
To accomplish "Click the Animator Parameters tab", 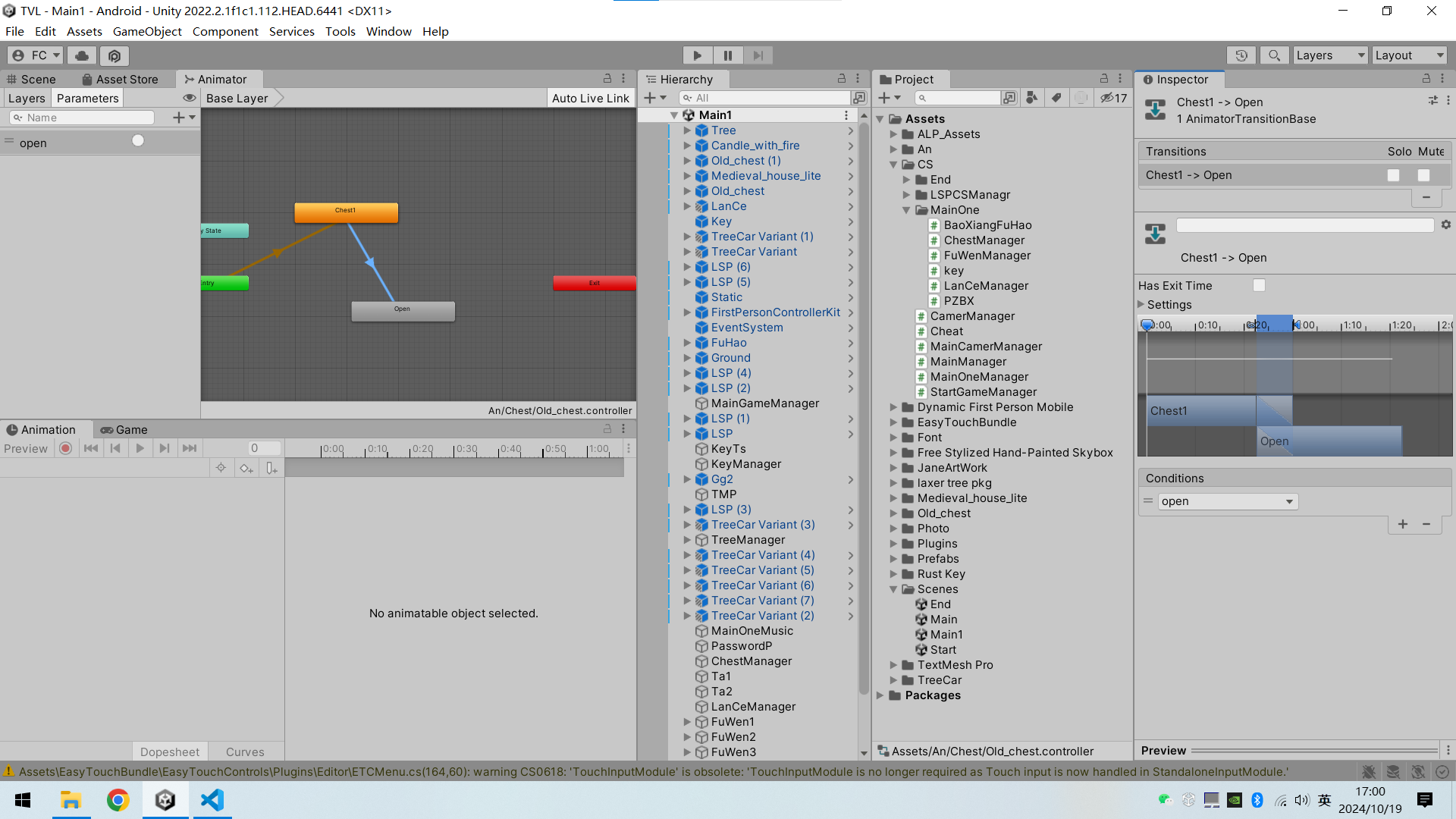I will tap(87, 98).
